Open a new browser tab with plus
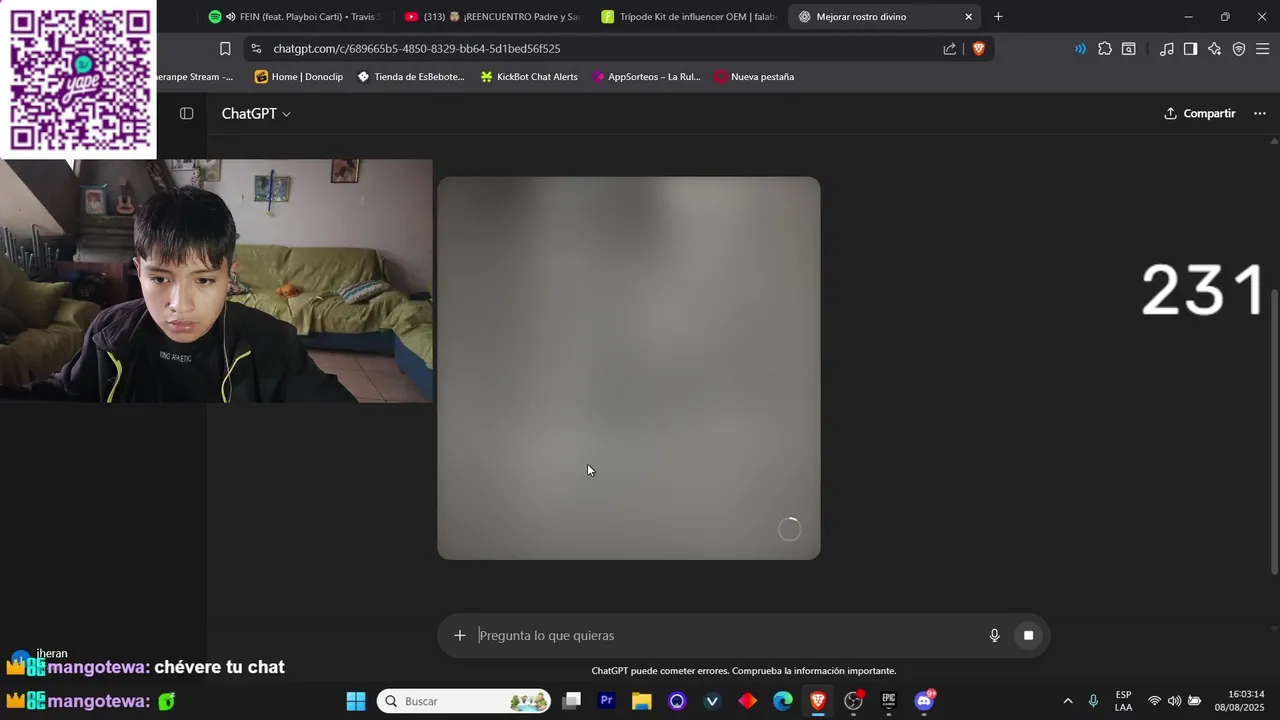The image size is (1280, 720). point(998,17)
